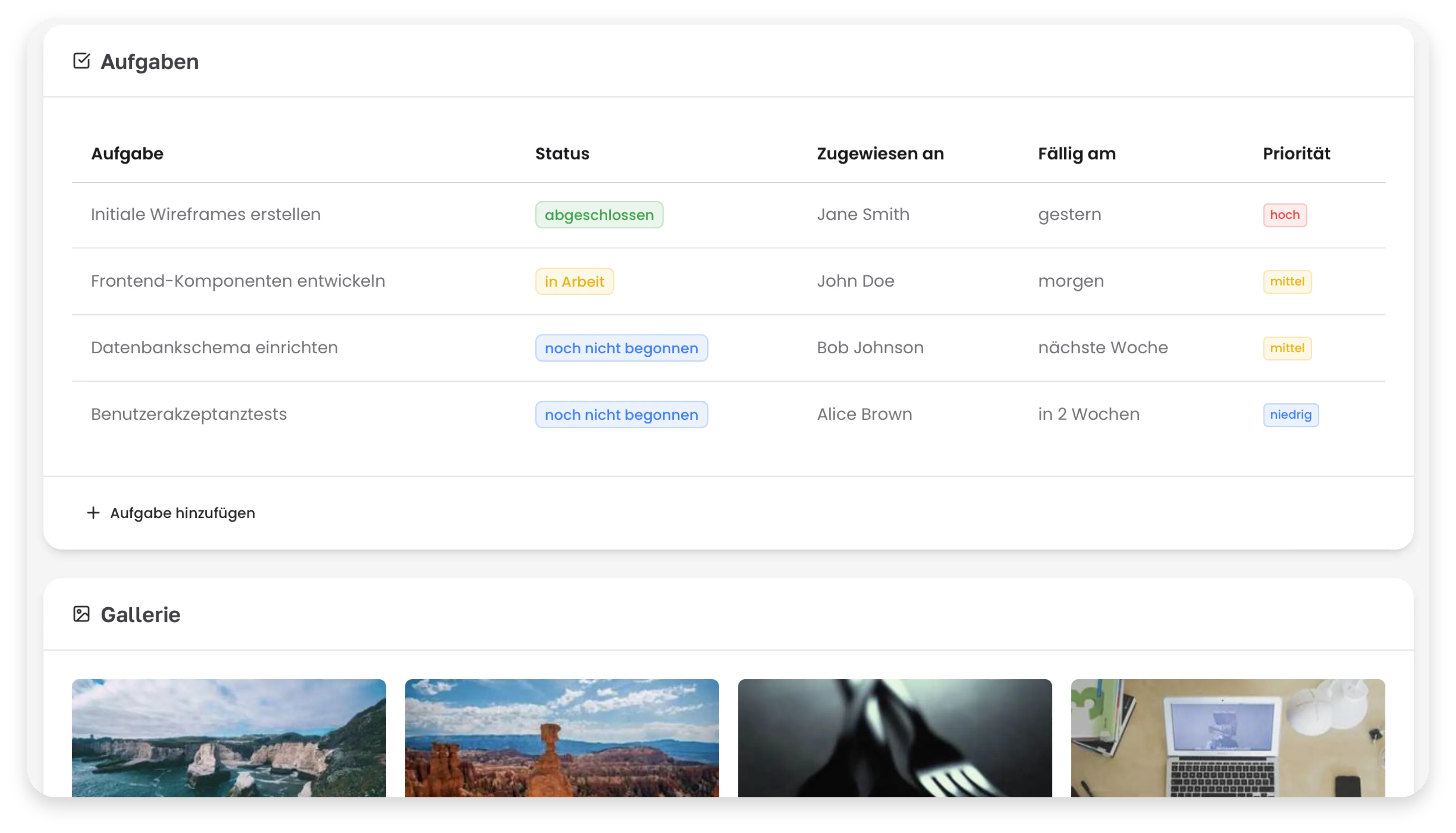The image size is (1456, 833).
Task: Click Benutzerakzeptanztests' 'noch nicht begonnen' badge
Action: coord(621,415)
